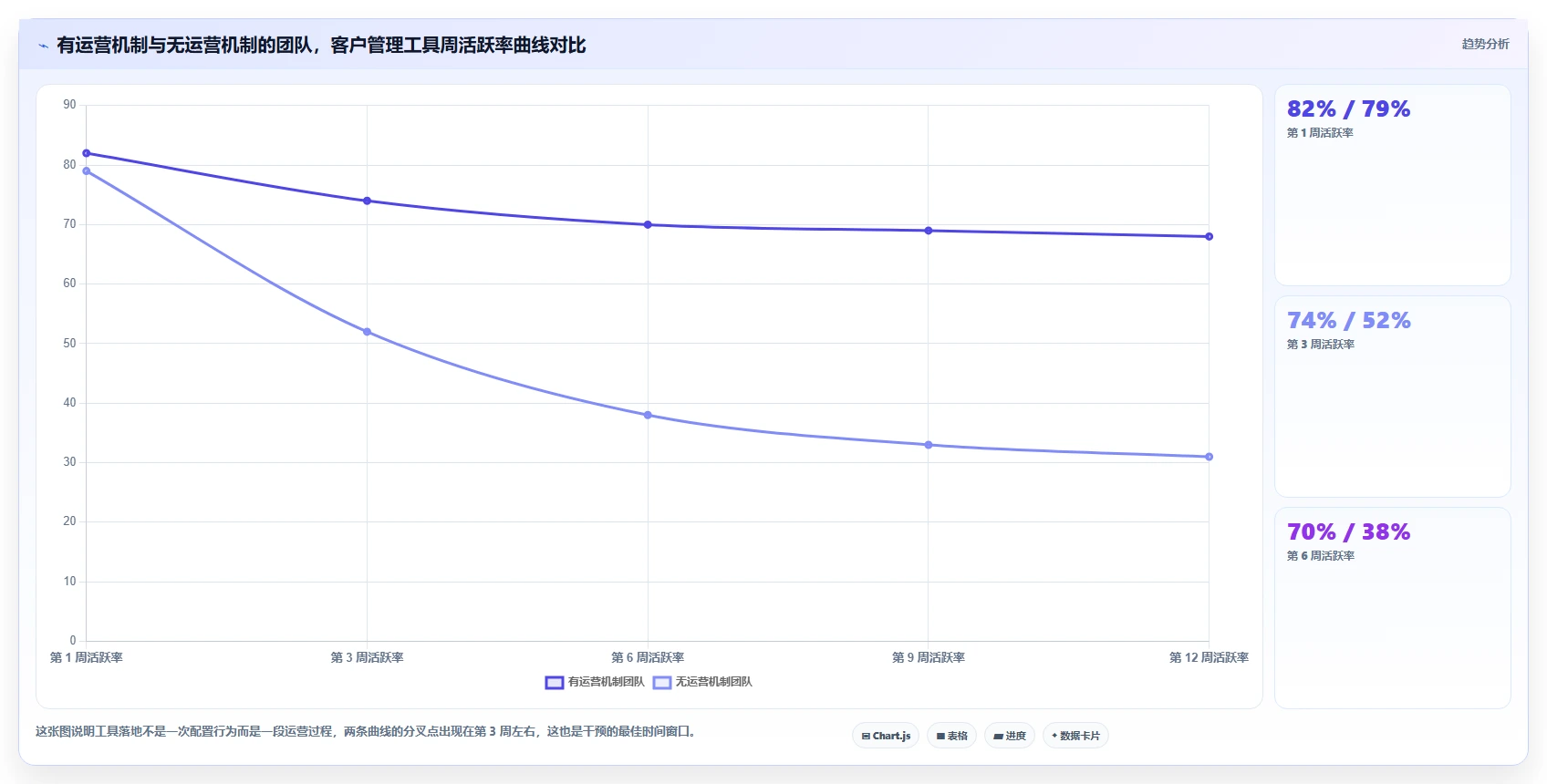Select week 9 point on upper line
Viewport: 1547px width, 784px height.
click(929, 231)
